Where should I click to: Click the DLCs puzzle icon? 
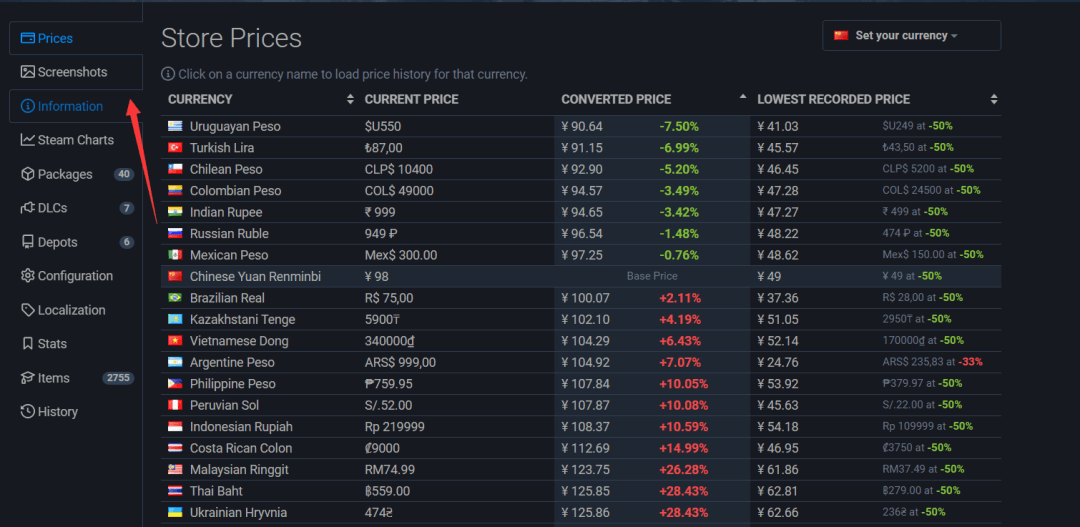pyautogui.click(x=28, y=208)
